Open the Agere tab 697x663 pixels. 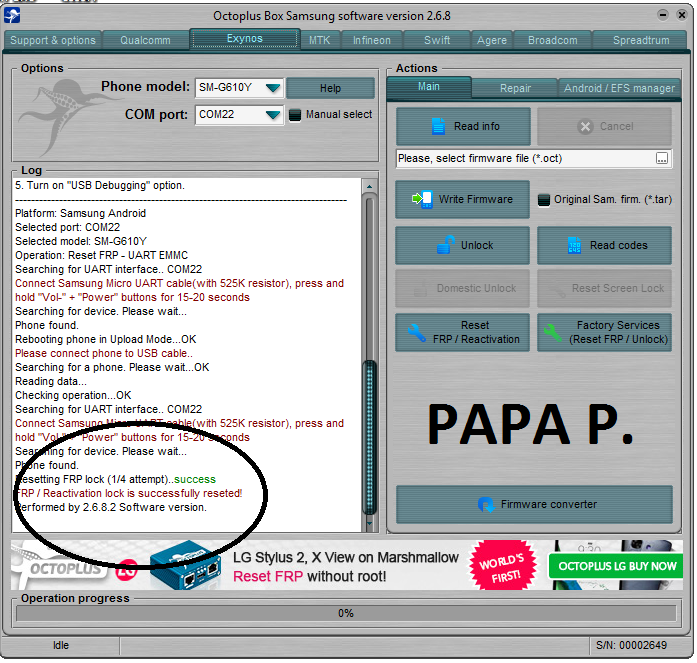[492, 40]
